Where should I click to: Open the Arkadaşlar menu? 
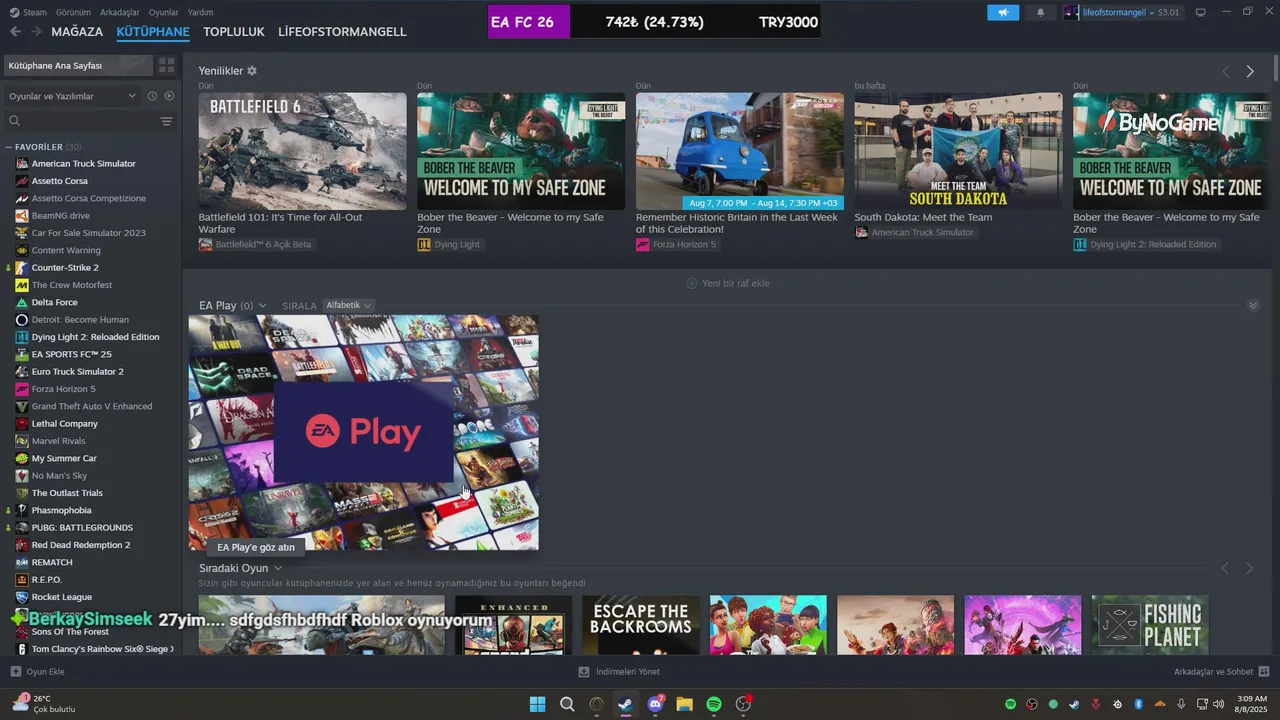click(x=120, y=12)
